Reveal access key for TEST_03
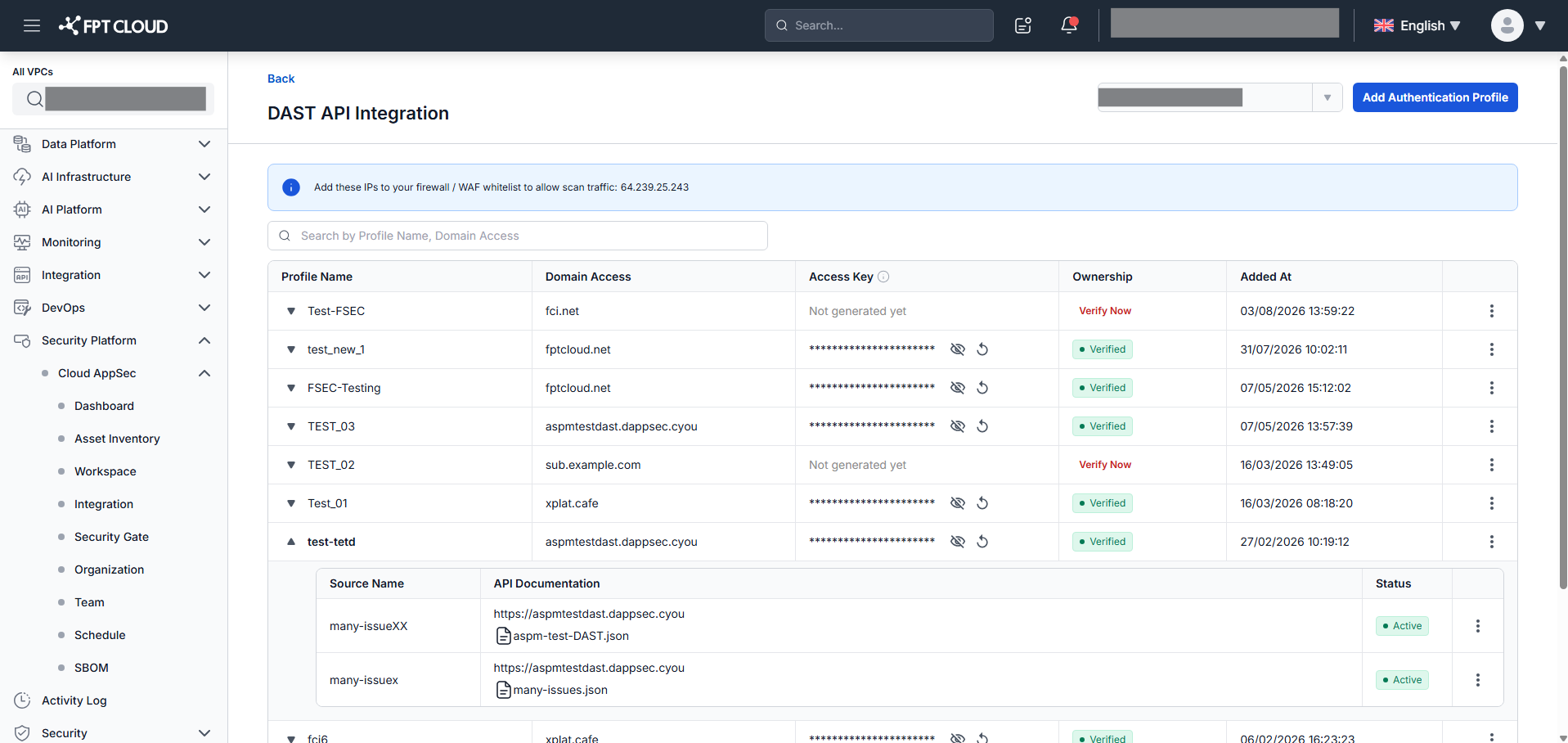 coord(958,426)
